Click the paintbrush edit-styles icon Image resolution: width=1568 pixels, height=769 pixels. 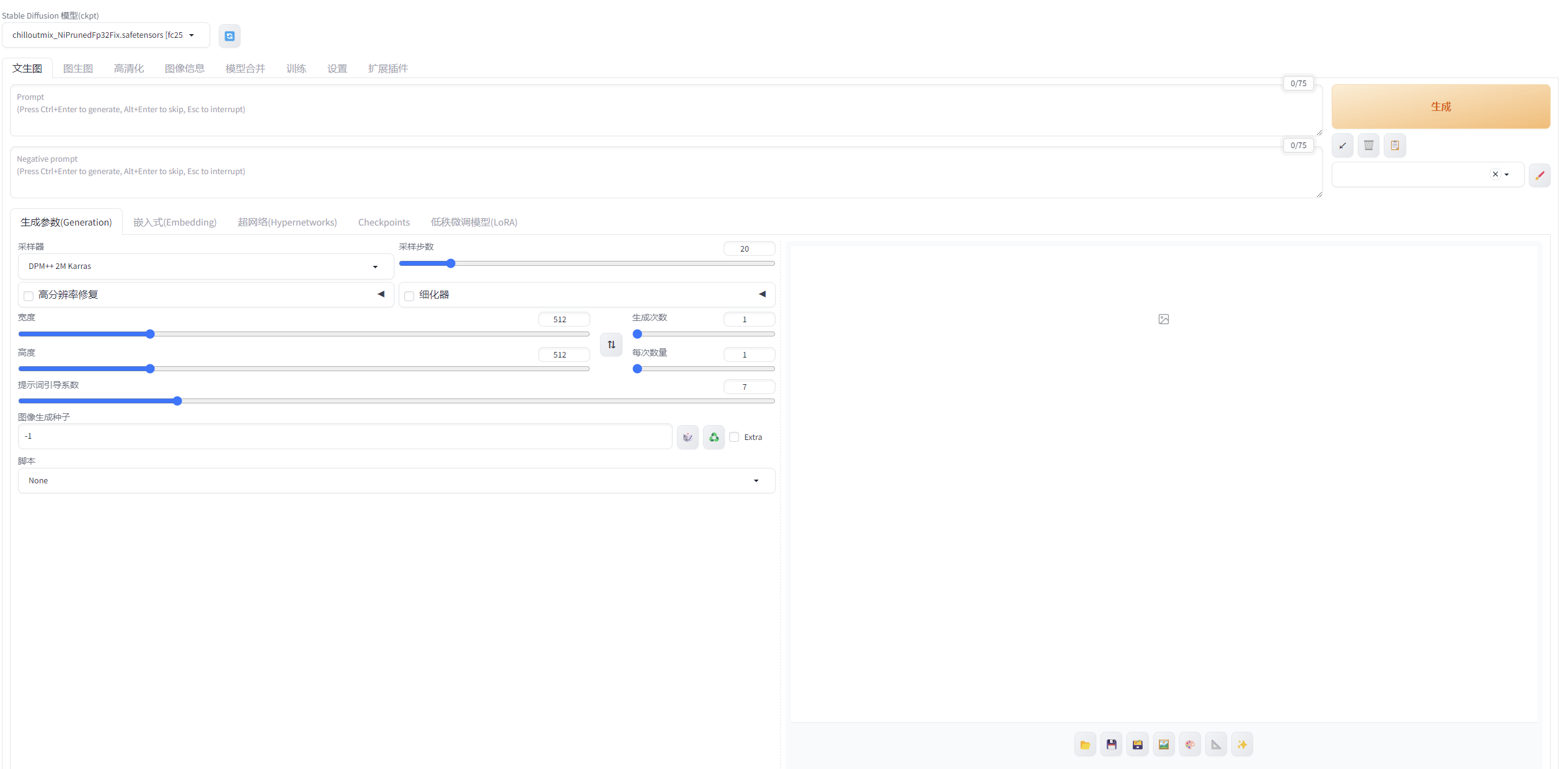coord(1539,175)
